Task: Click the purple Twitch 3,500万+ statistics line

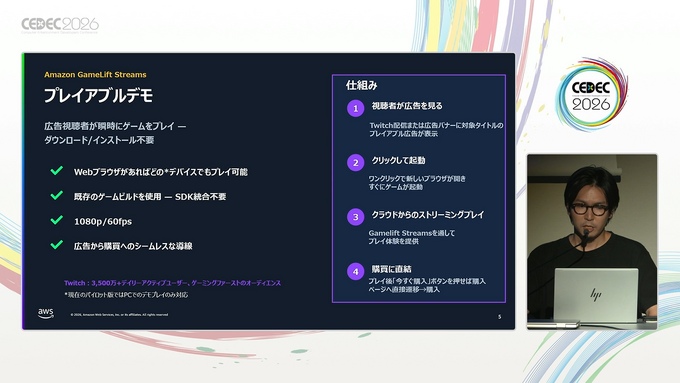Action: (x=173, y=283)
